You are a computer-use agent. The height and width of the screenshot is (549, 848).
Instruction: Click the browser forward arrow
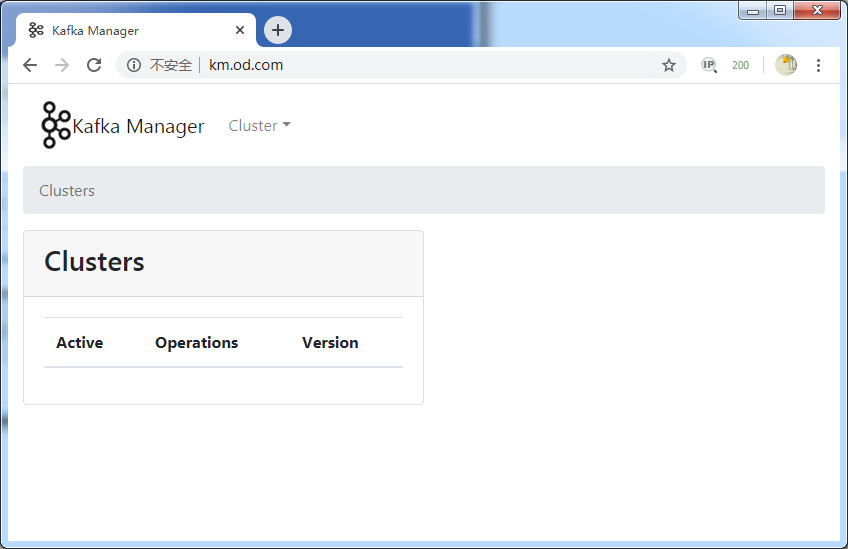tap(62, 65)
